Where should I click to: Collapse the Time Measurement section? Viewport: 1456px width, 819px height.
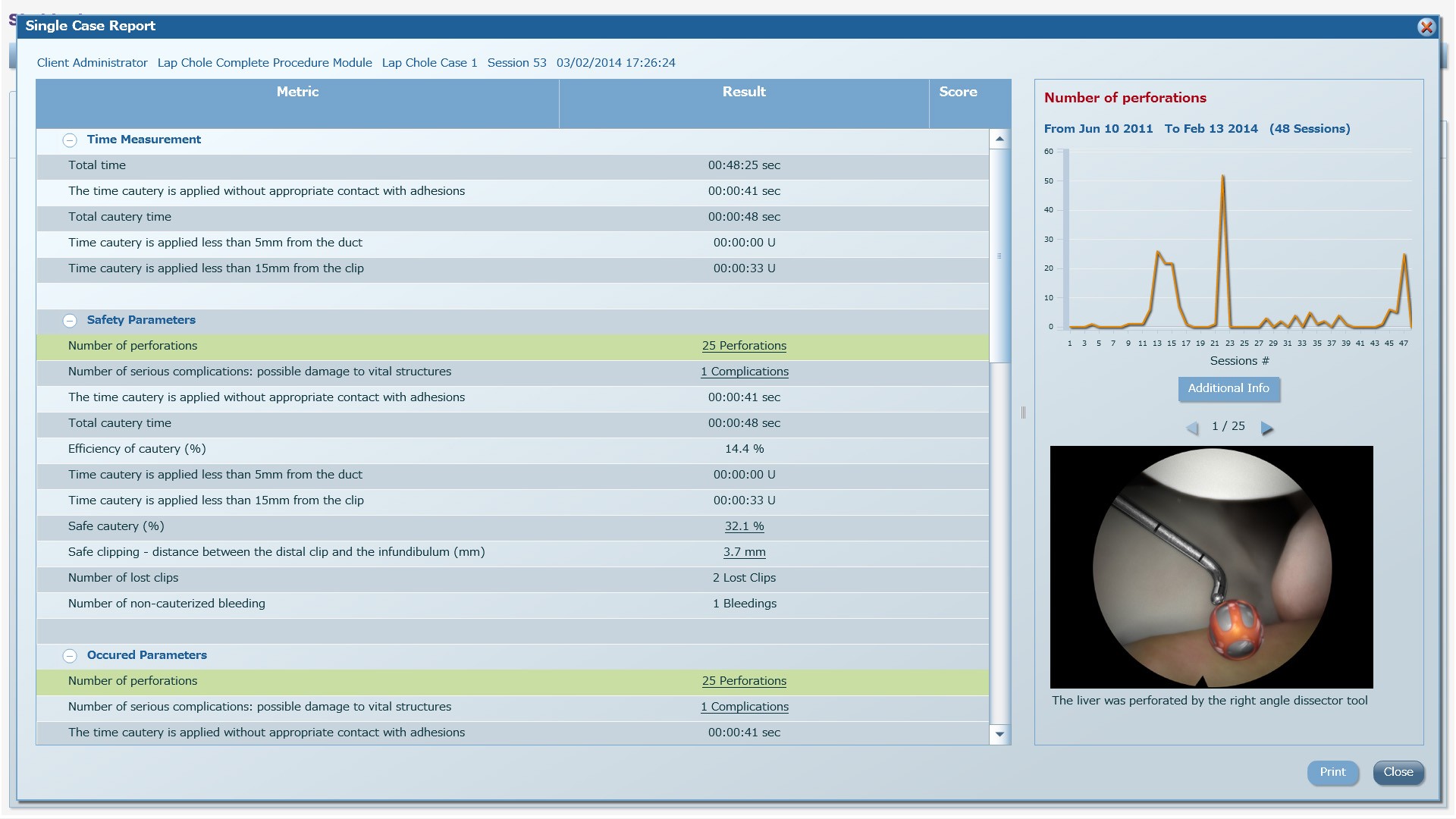(x=70, y=140)
